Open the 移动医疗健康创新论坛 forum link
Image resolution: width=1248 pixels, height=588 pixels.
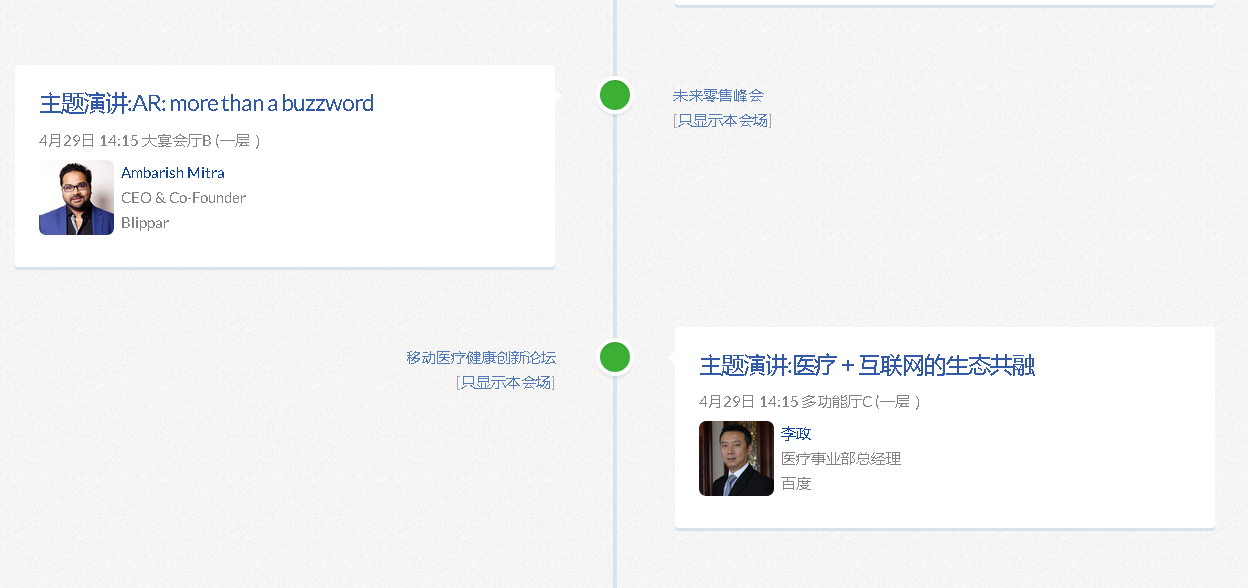coord(481,357)
